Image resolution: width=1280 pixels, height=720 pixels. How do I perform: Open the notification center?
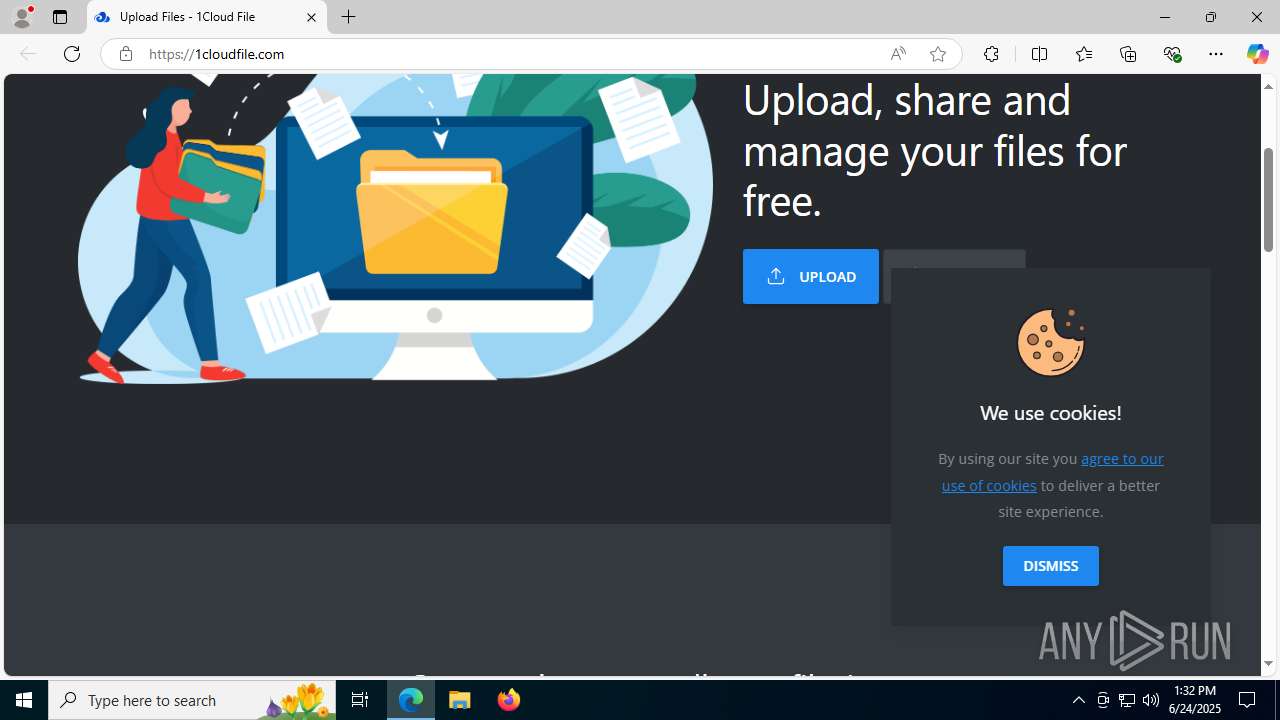(x=1248, y=700)
